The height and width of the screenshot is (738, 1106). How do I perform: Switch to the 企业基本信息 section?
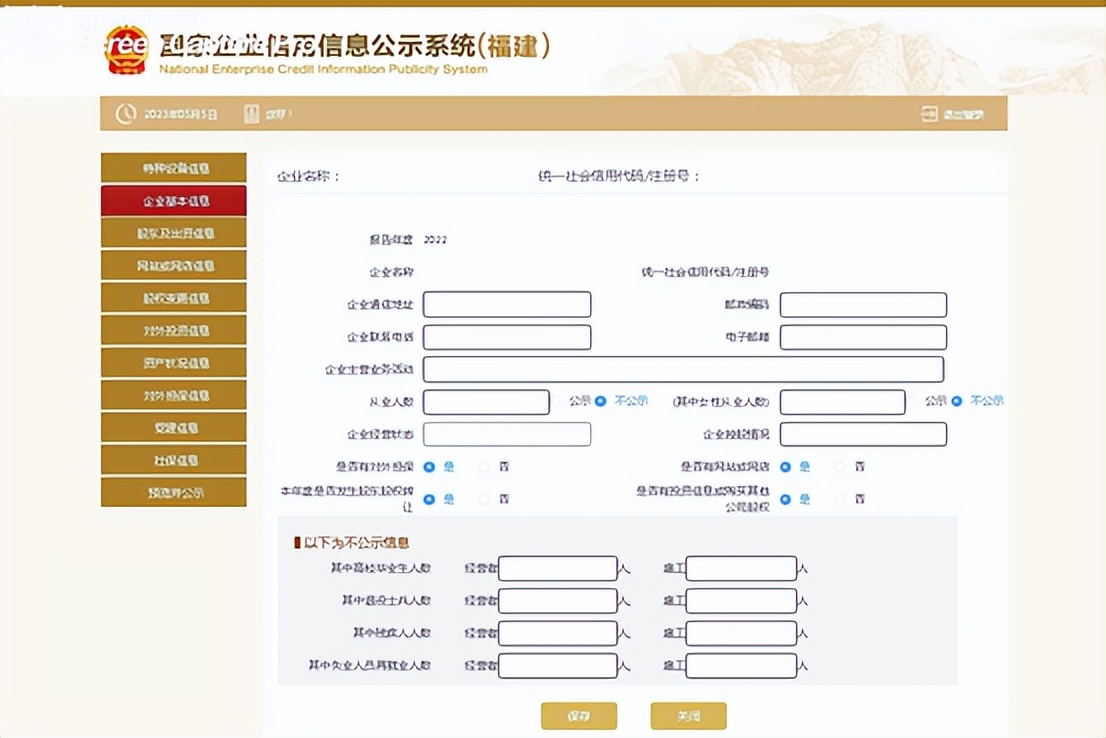point(172,200)
